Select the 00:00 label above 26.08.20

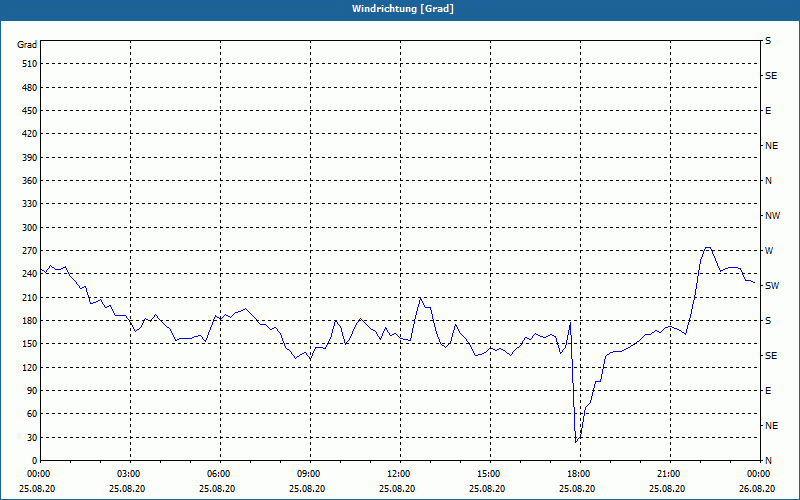click(757, 474)
